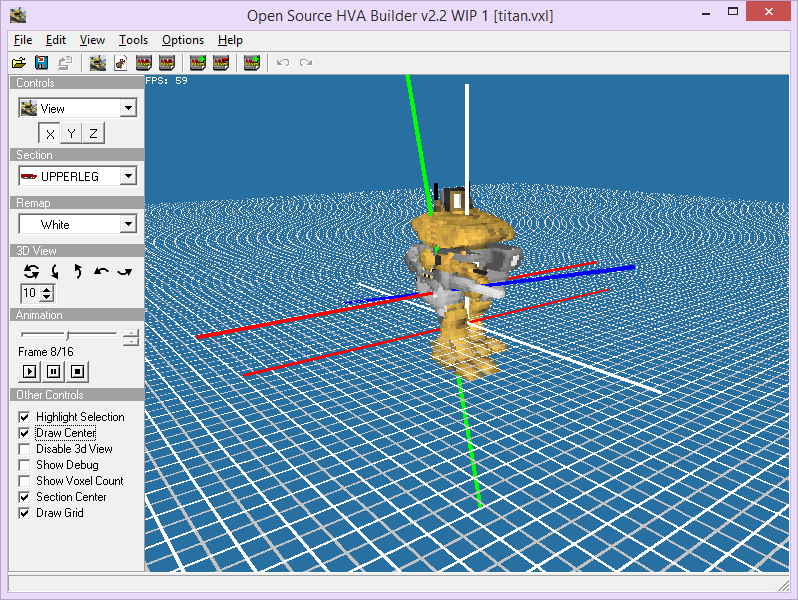
Task: Click in the rotation step field showing 10
Action: 30,293
